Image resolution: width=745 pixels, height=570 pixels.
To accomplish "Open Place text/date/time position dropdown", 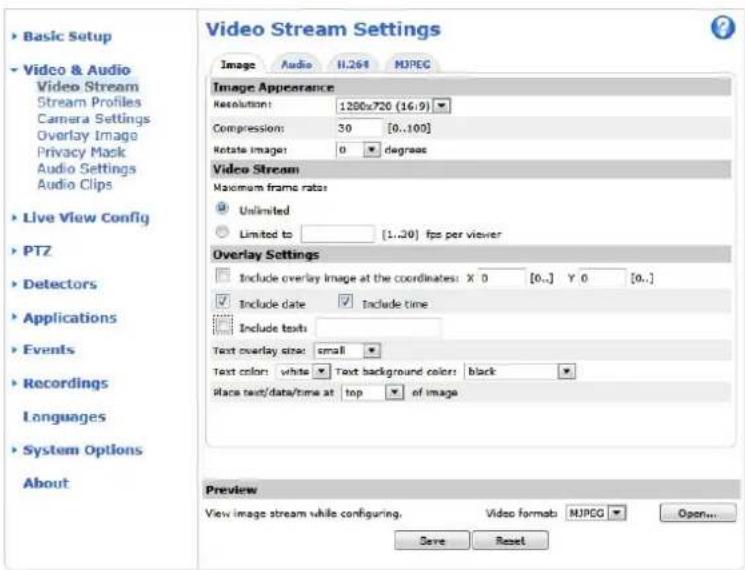I will [x=372, y=392].
